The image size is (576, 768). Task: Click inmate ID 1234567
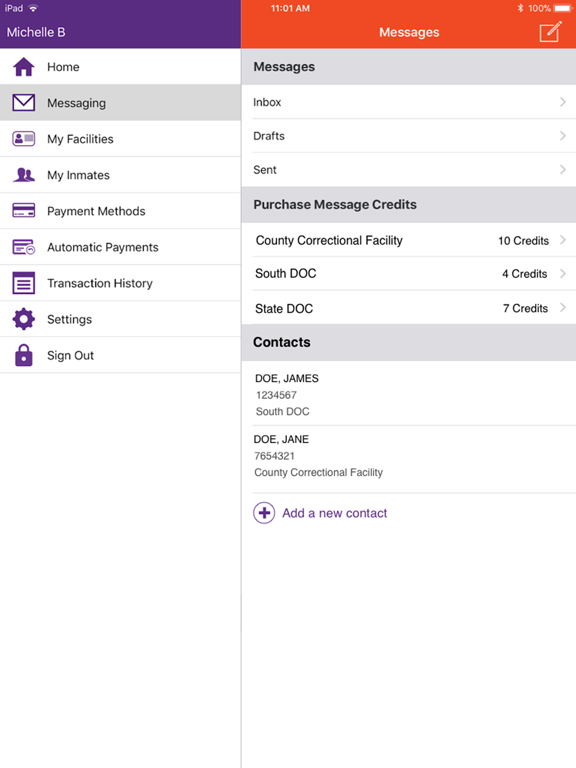point(276,395)
